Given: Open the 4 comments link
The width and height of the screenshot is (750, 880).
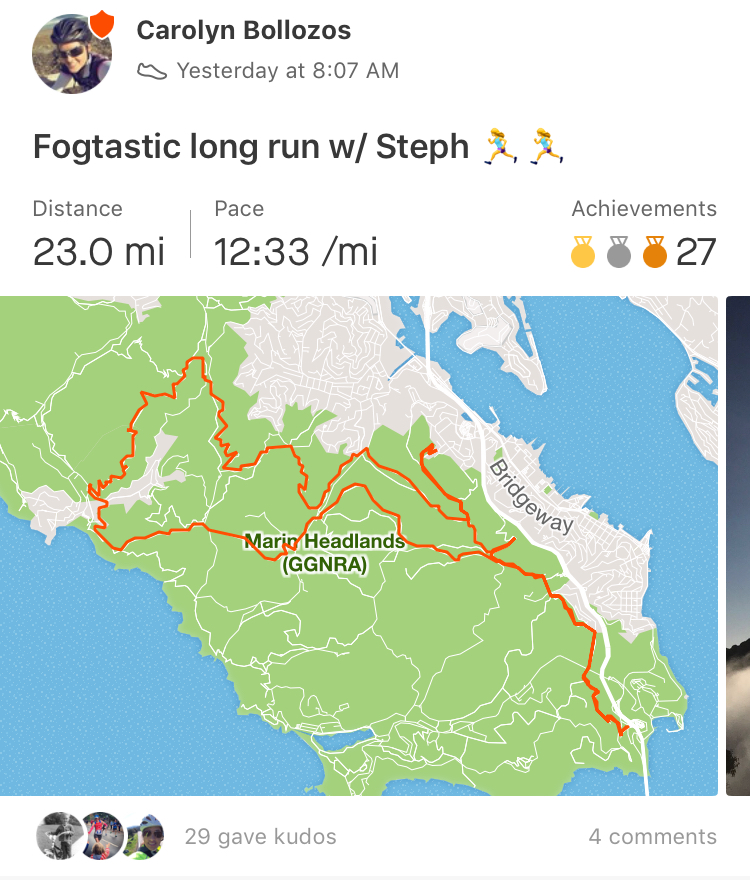Looking at the screenshot, I should click(x=652, y=837).
